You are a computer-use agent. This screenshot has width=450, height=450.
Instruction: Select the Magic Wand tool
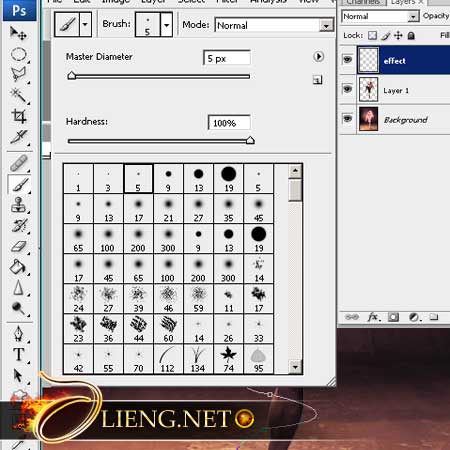18,96
